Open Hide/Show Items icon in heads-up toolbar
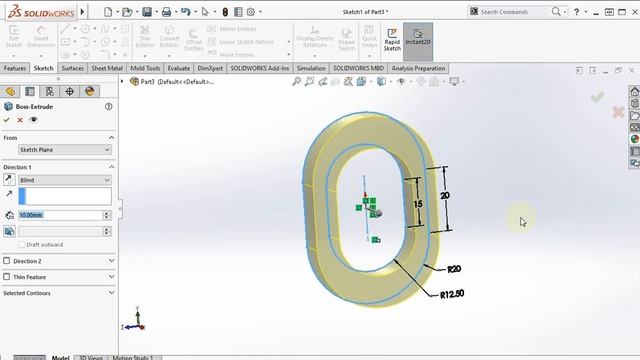The height and width of the screenshot is (360, 640). click(401, 82)
